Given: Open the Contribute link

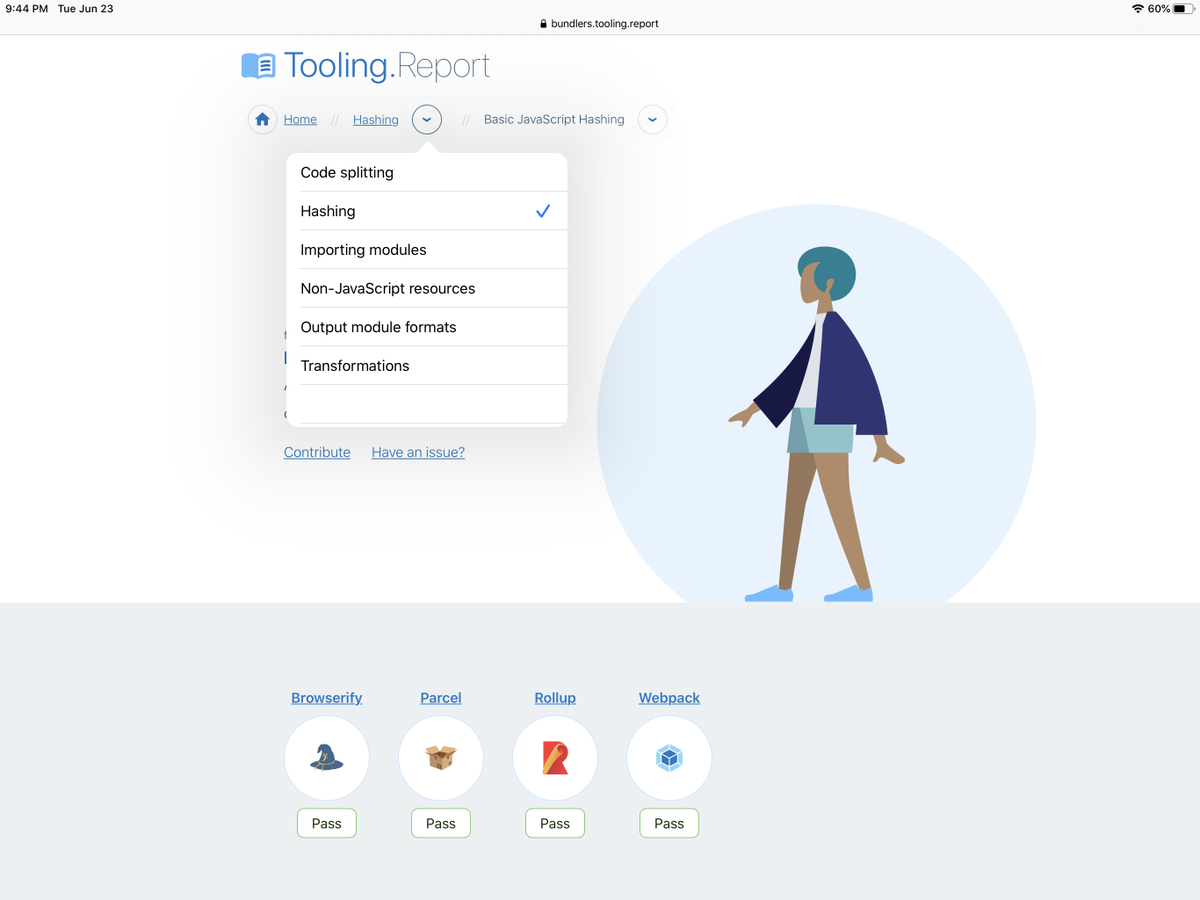Looking at the screenshot, I should pyautogui.click(x=317, y=452).
